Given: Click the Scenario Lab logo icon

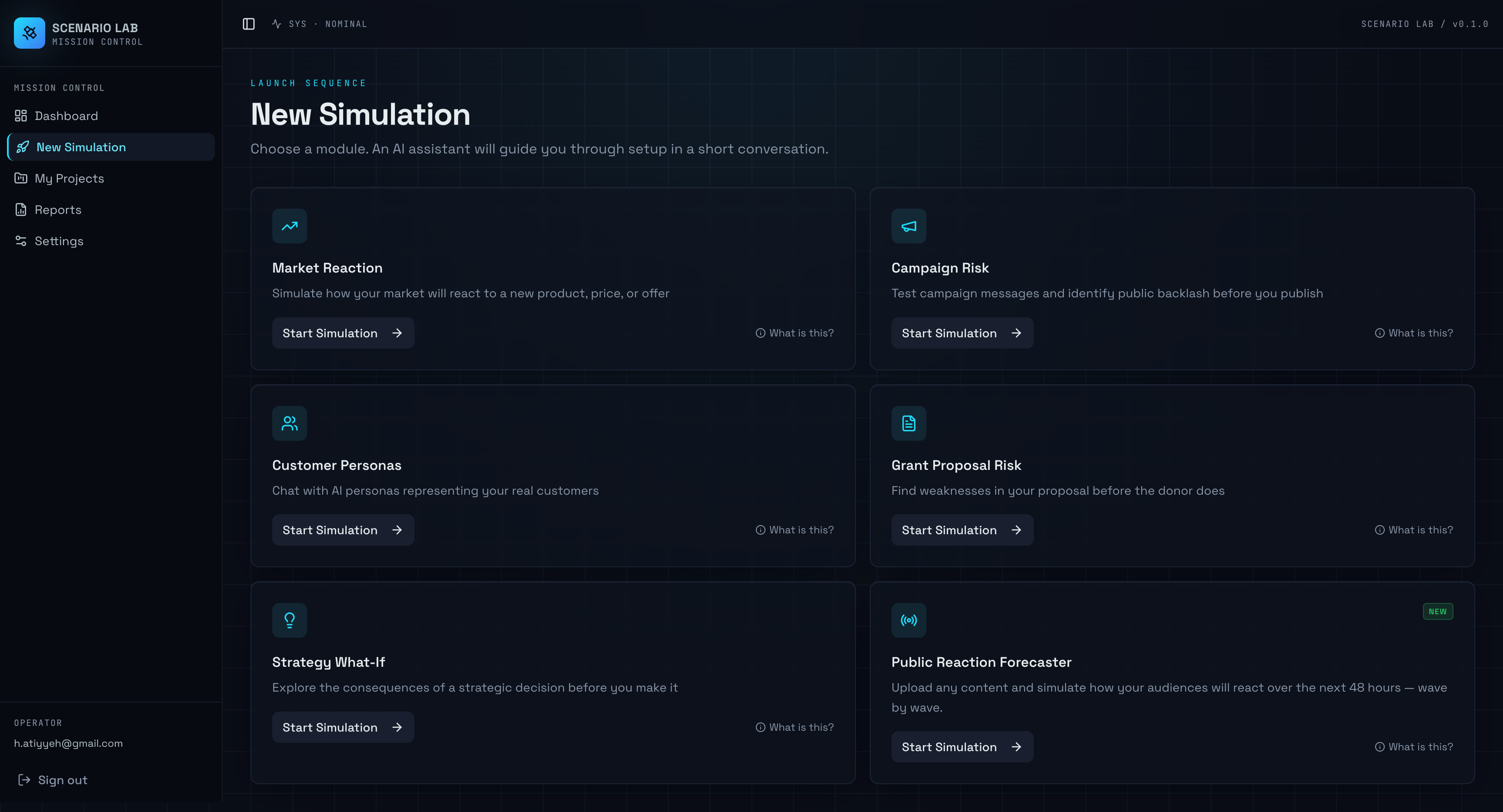Looking at the screenshot, I should pyautogui.click(x=29, y=33).
